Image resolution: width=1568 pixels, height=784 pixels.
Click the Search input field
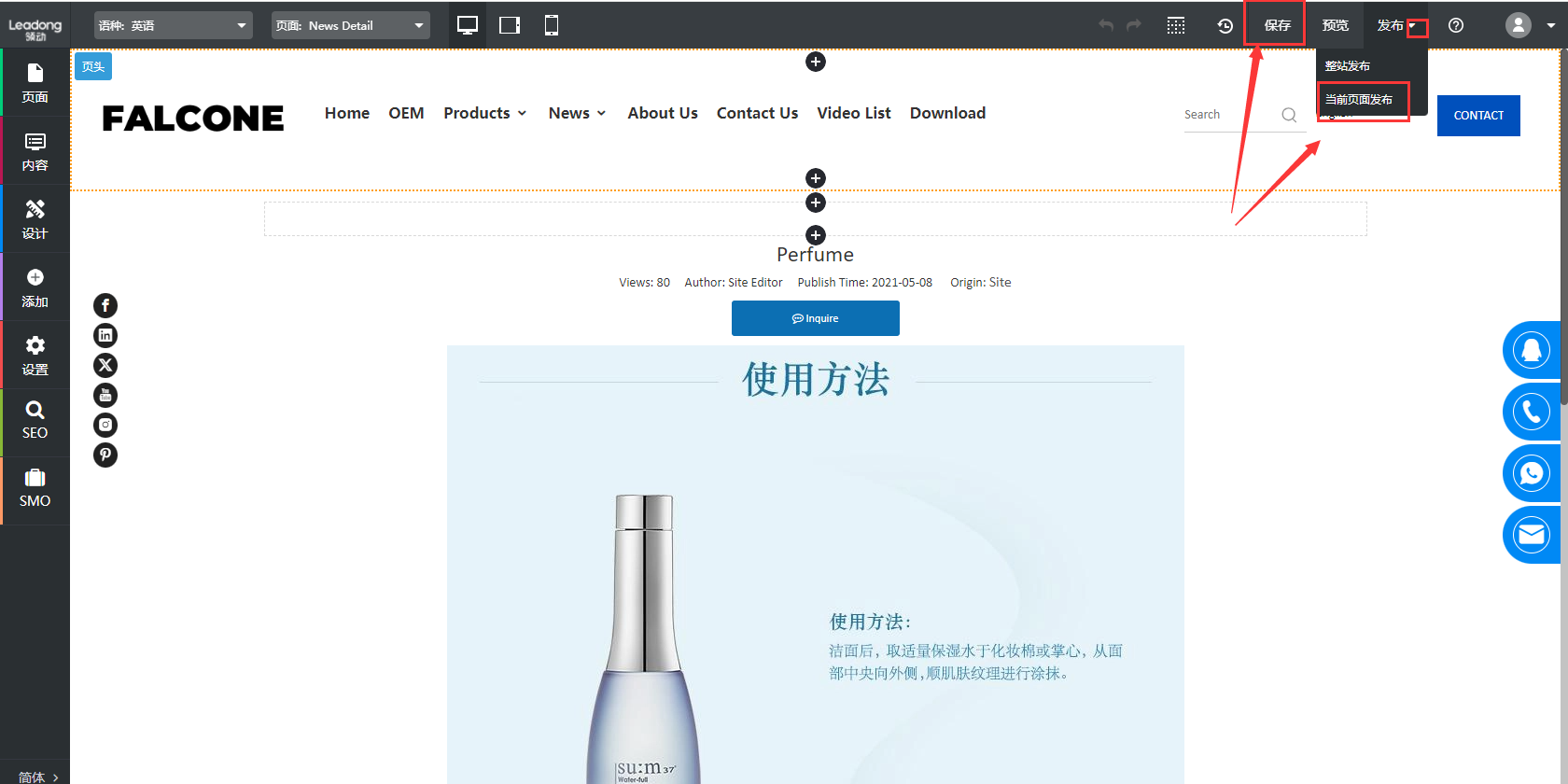click(x=1227, y=115)
